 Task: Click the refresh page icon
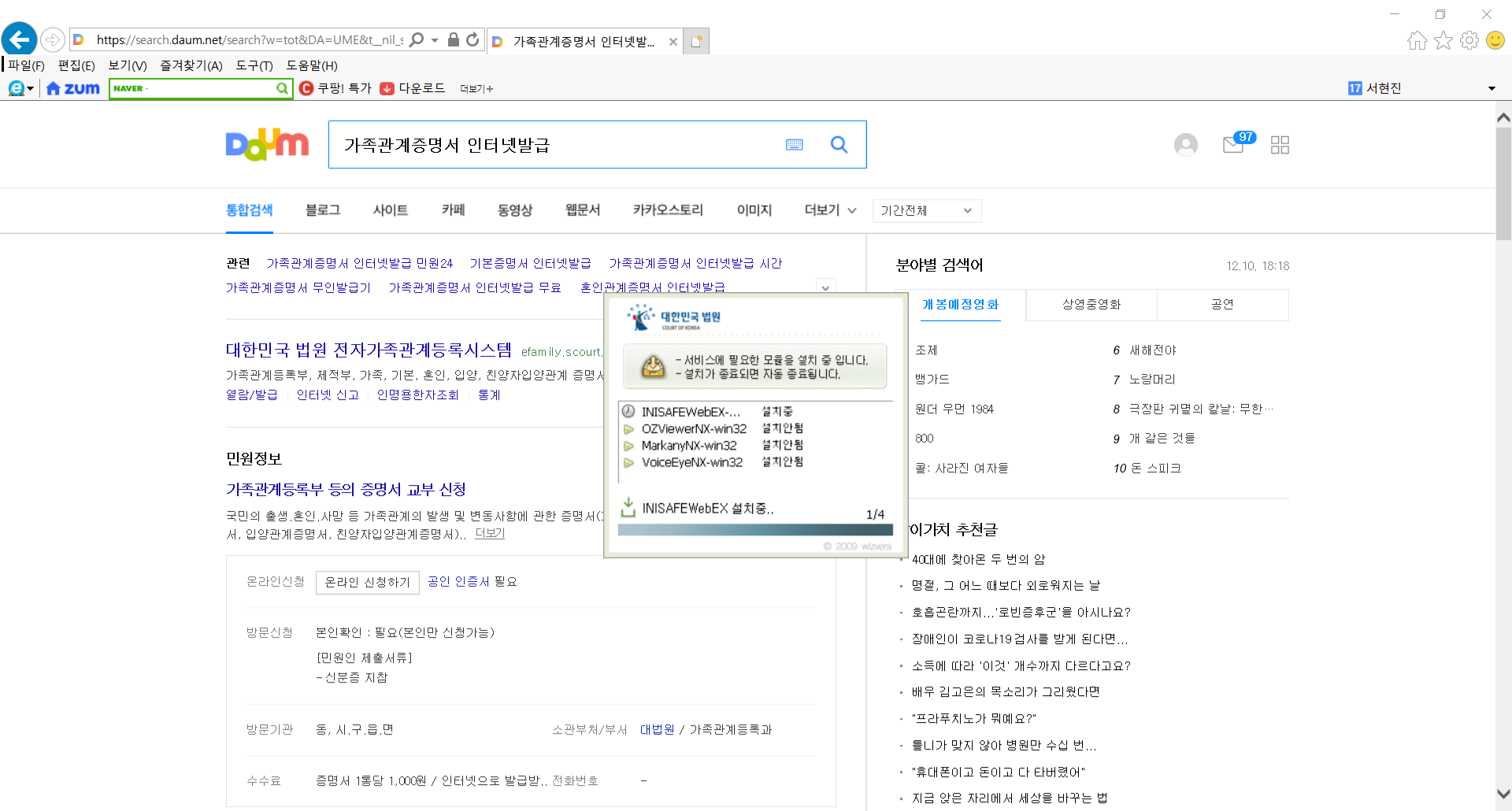tap(472, 39)
